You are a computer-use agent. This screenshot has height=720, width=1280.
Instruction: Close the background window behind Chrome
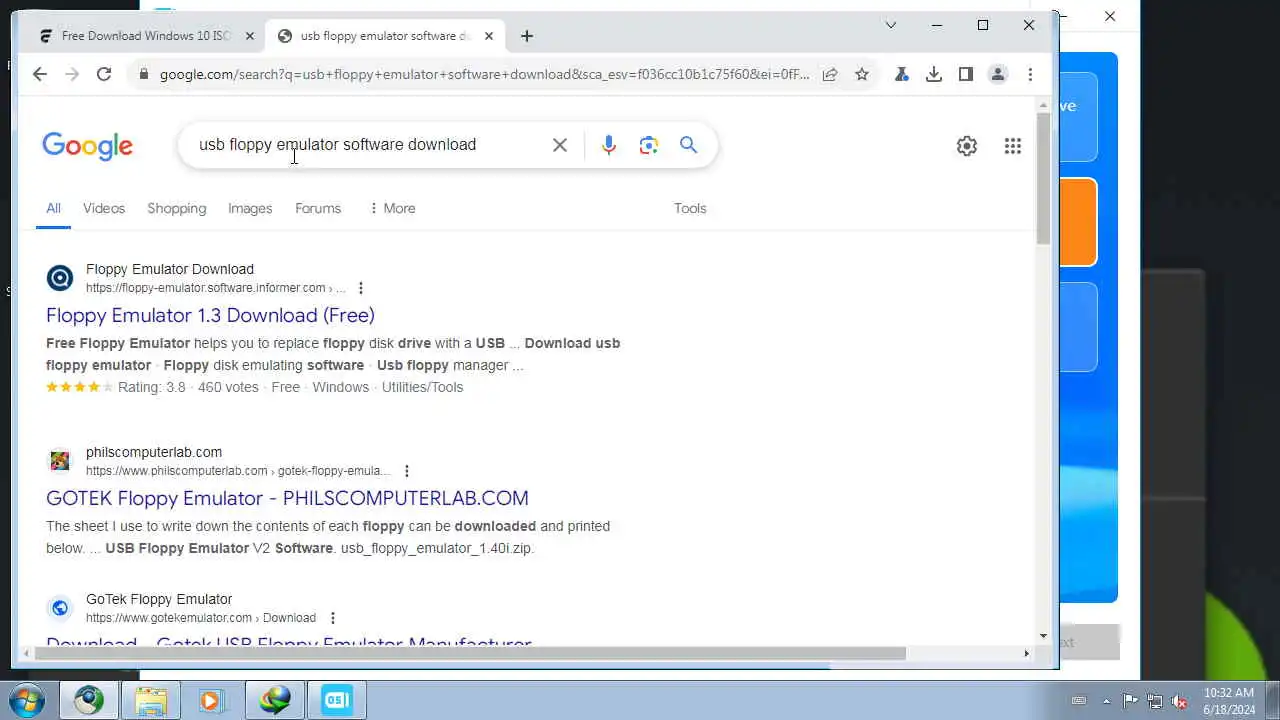[1110, 16]
